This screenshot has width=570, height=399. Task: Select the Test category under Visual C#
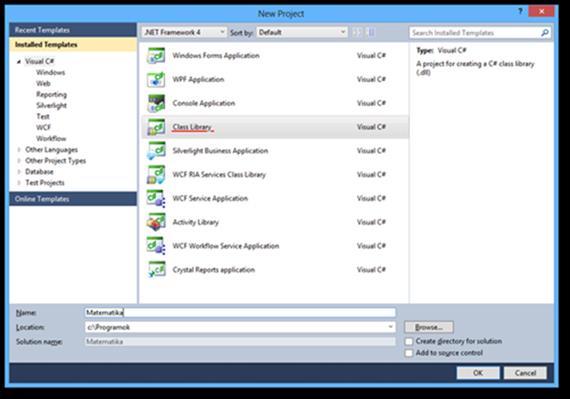coord(43,117)
